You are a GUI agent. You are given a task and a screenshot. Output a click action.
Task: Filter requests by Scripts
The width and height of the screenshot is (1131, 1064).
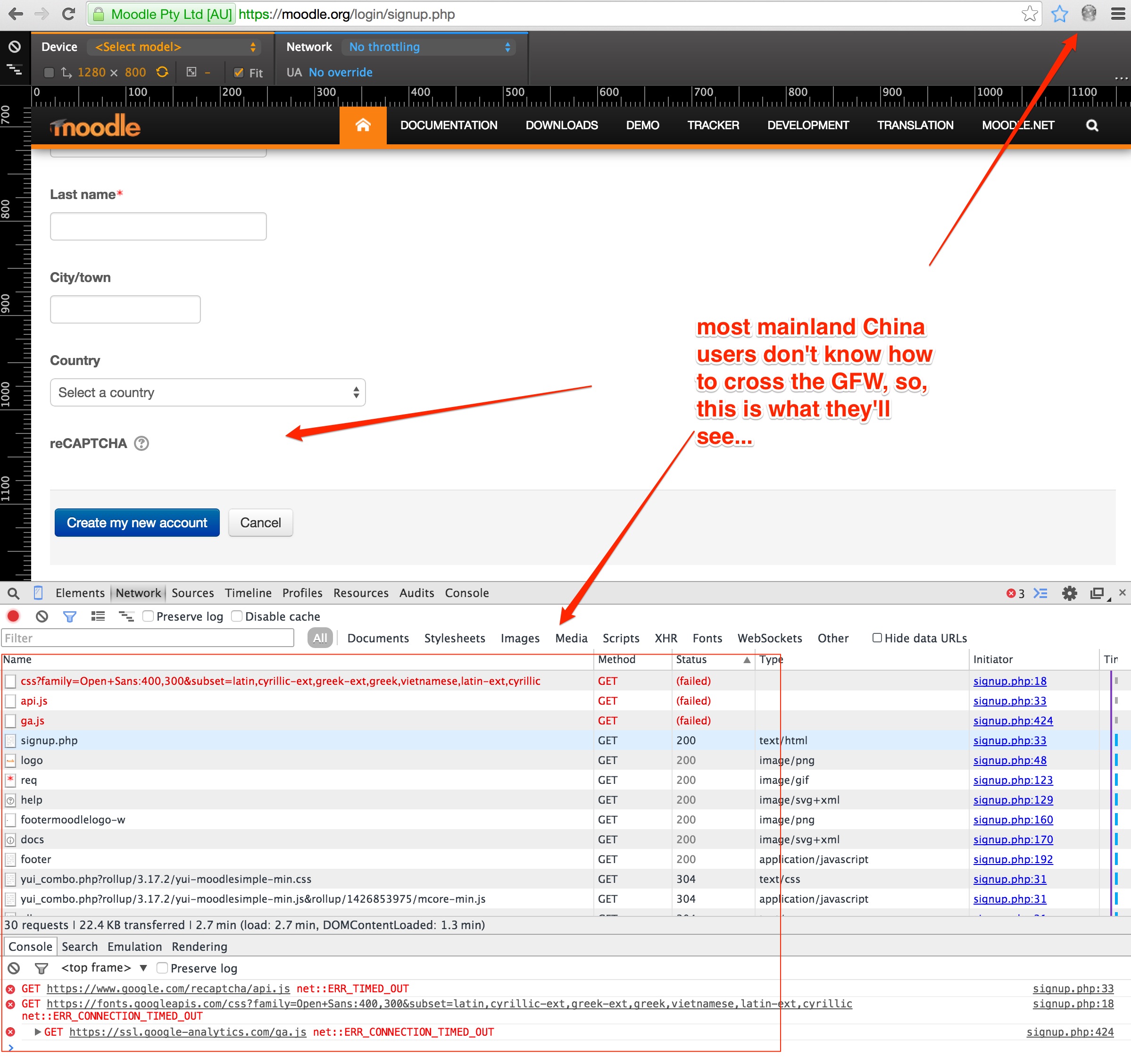coord(621,638)
